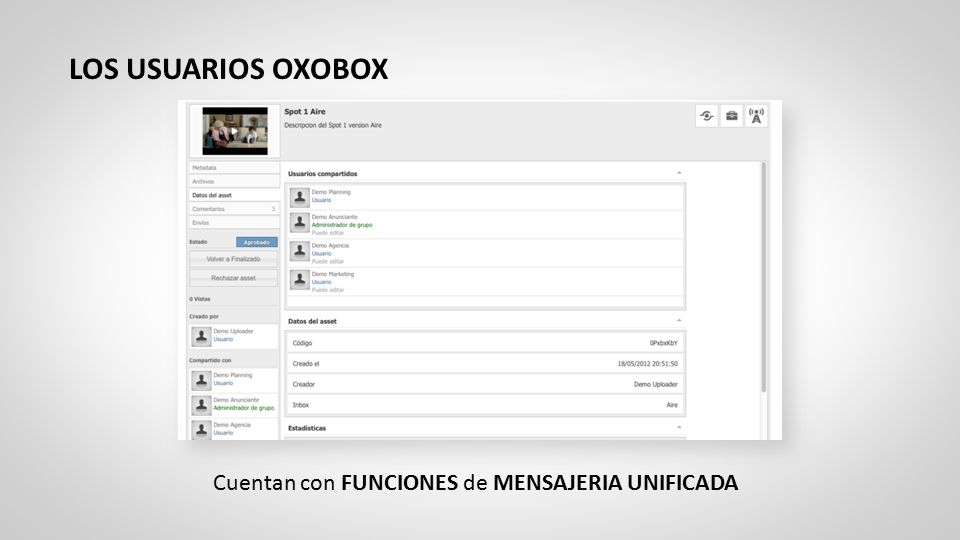Click Usuario link under Demo Marketing
The height and width of the screenshot is (540, 960).
click(321, 282)
